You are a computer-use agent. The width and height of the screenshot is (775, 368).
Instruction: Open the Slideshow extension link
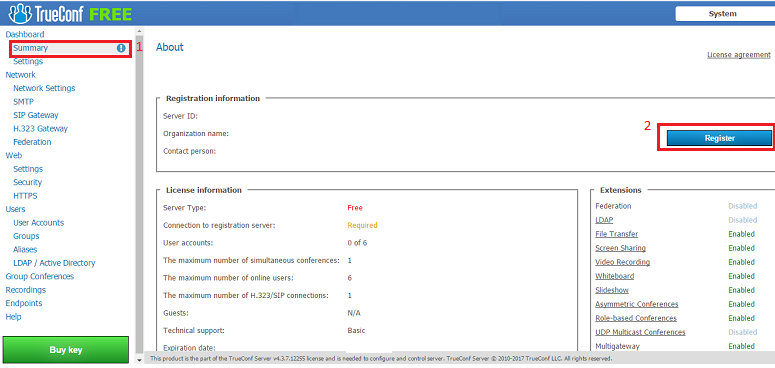[612, 290]
